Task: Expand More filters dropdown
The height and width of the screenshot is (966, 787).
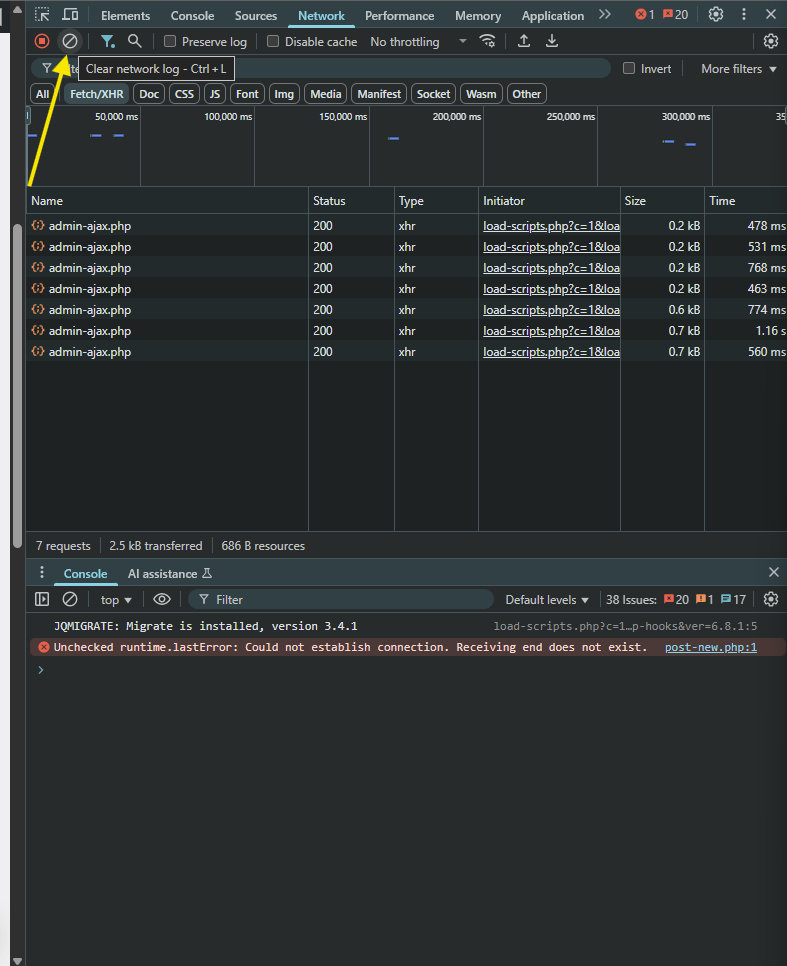Action: pos(738,69)
